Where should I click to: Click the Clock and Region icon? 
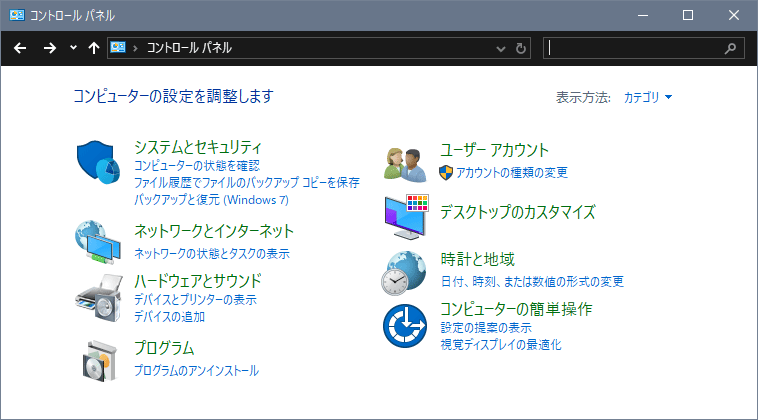click(x=406, y=271)
